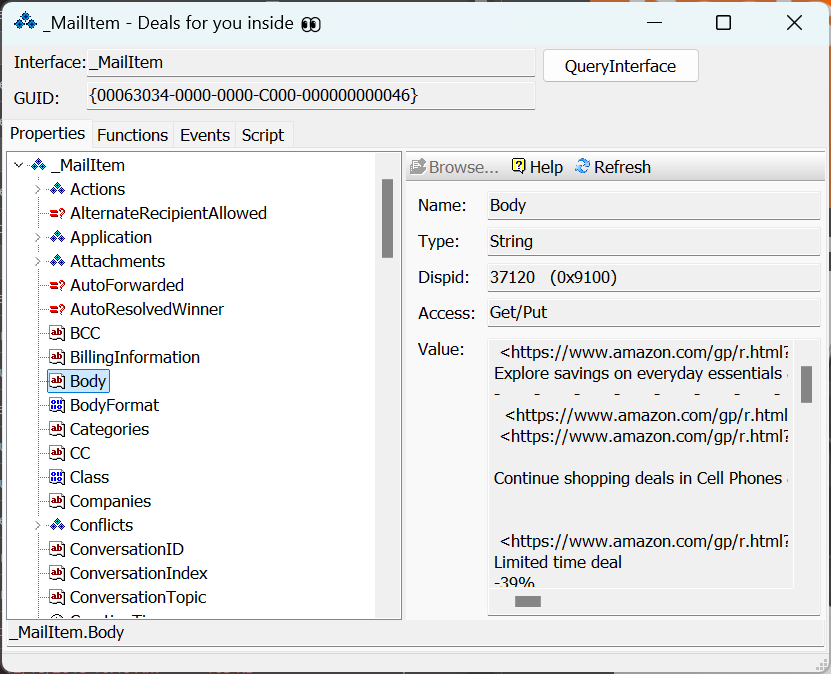This screenshot has width=831, height=674.
Task: Click the Categories string icon
Action: click(57, 429)
